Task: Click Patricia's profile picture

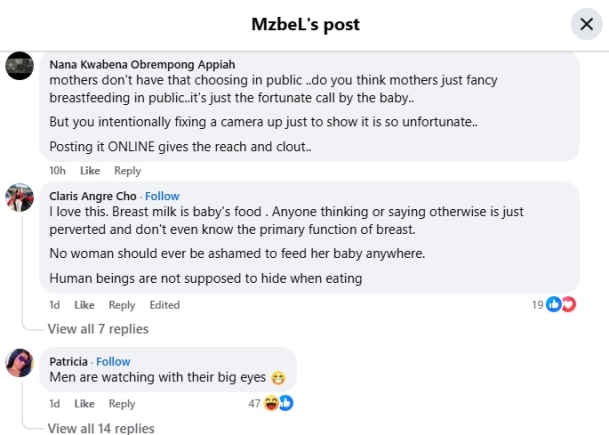Action: click(20, 362)
